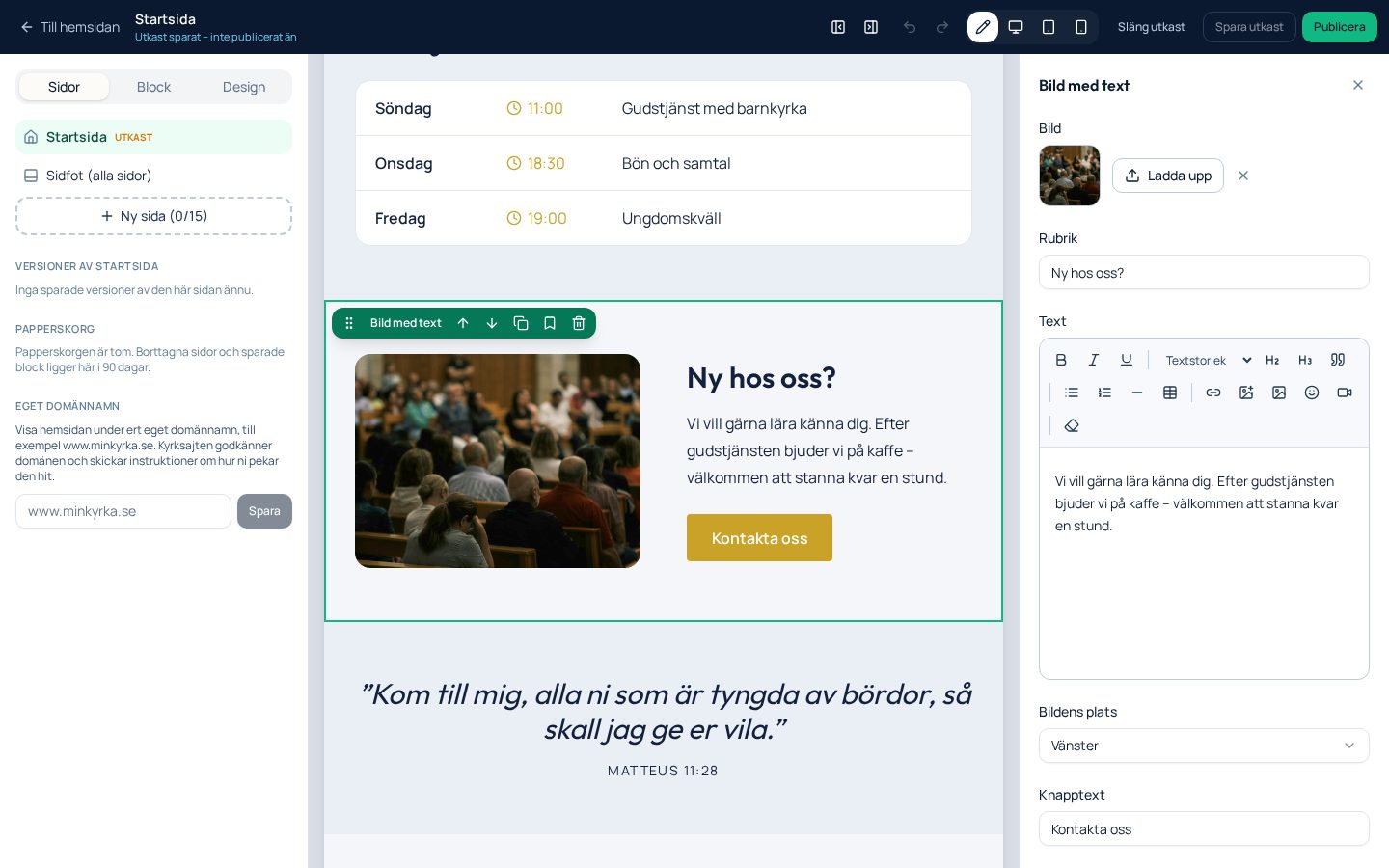Insert an emoji

coord(1312,393)
